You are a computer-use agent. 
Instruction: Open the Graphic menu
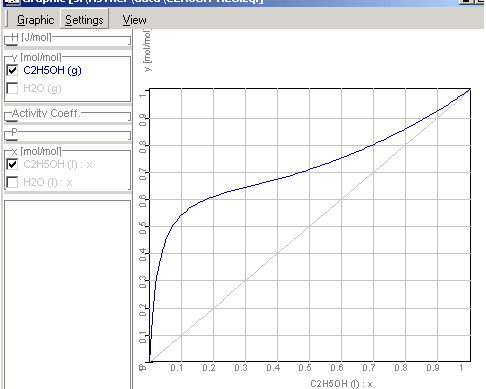tap(35, 20)
